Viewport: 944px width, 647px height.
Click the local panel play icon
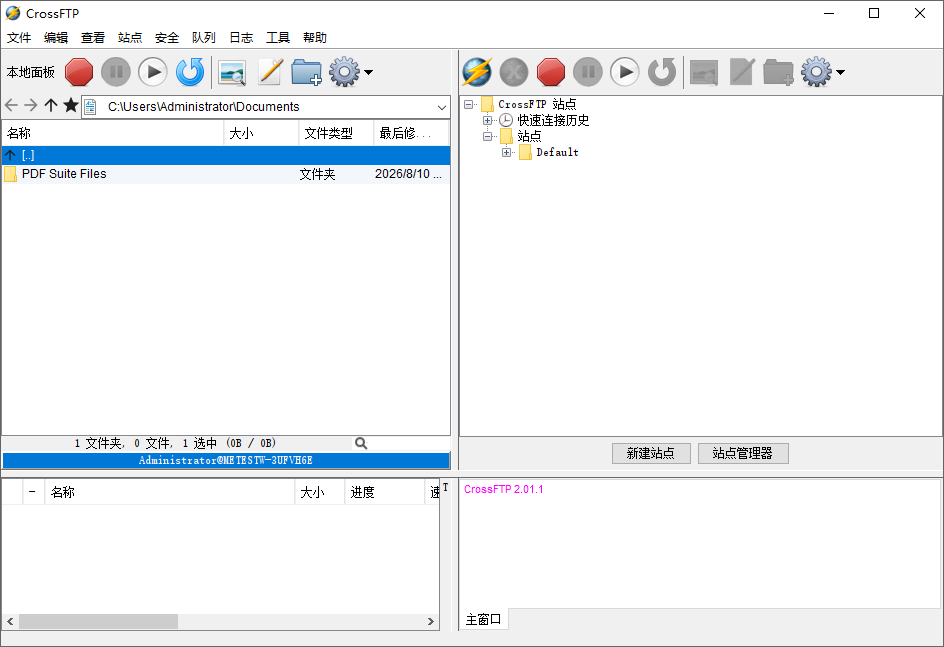pos(153,72)
